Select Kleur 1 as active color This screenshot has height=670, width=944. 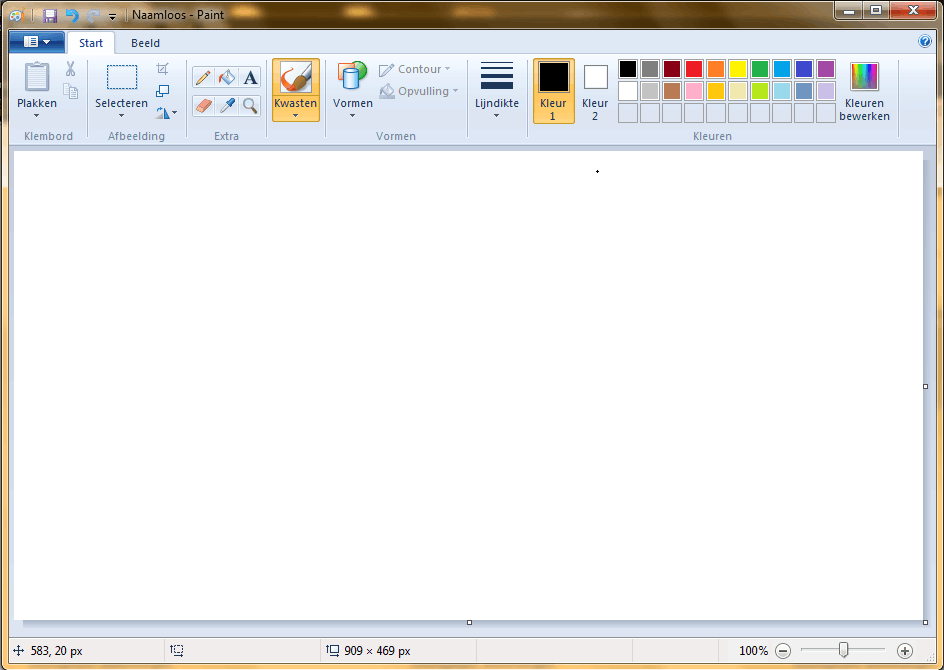coord(553,91)
